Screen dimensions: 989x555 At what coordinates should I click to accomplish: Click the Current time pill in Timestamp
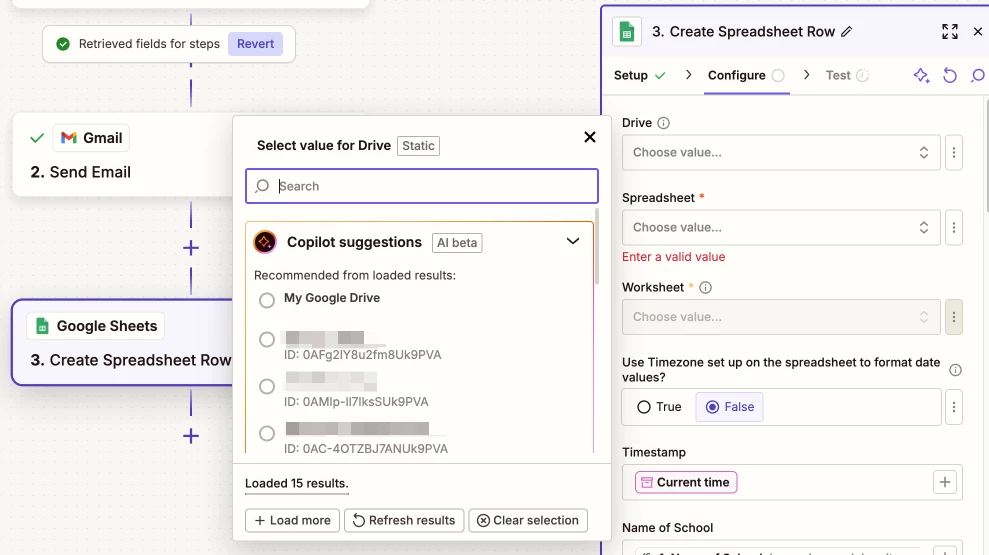pos(686,482)
